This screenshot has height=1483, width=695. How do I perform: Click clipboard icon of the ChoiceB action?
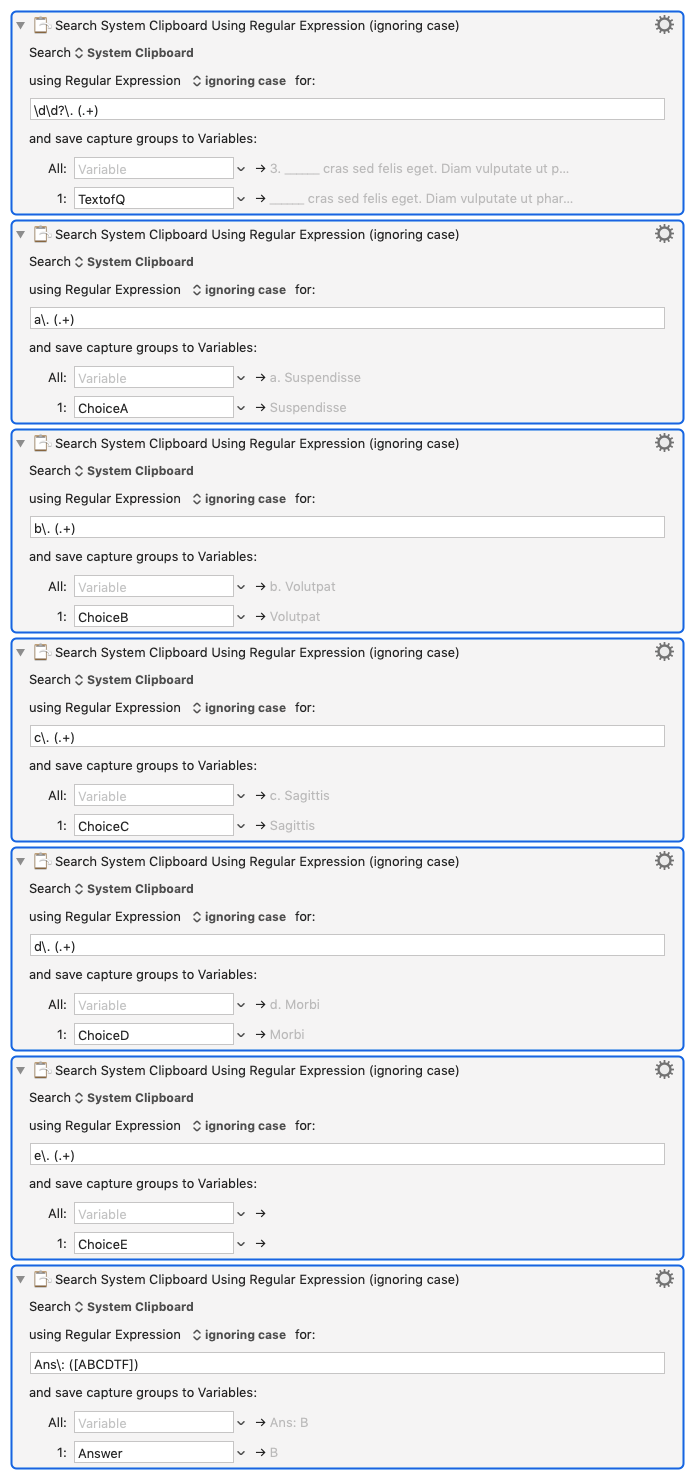(41, 443)
